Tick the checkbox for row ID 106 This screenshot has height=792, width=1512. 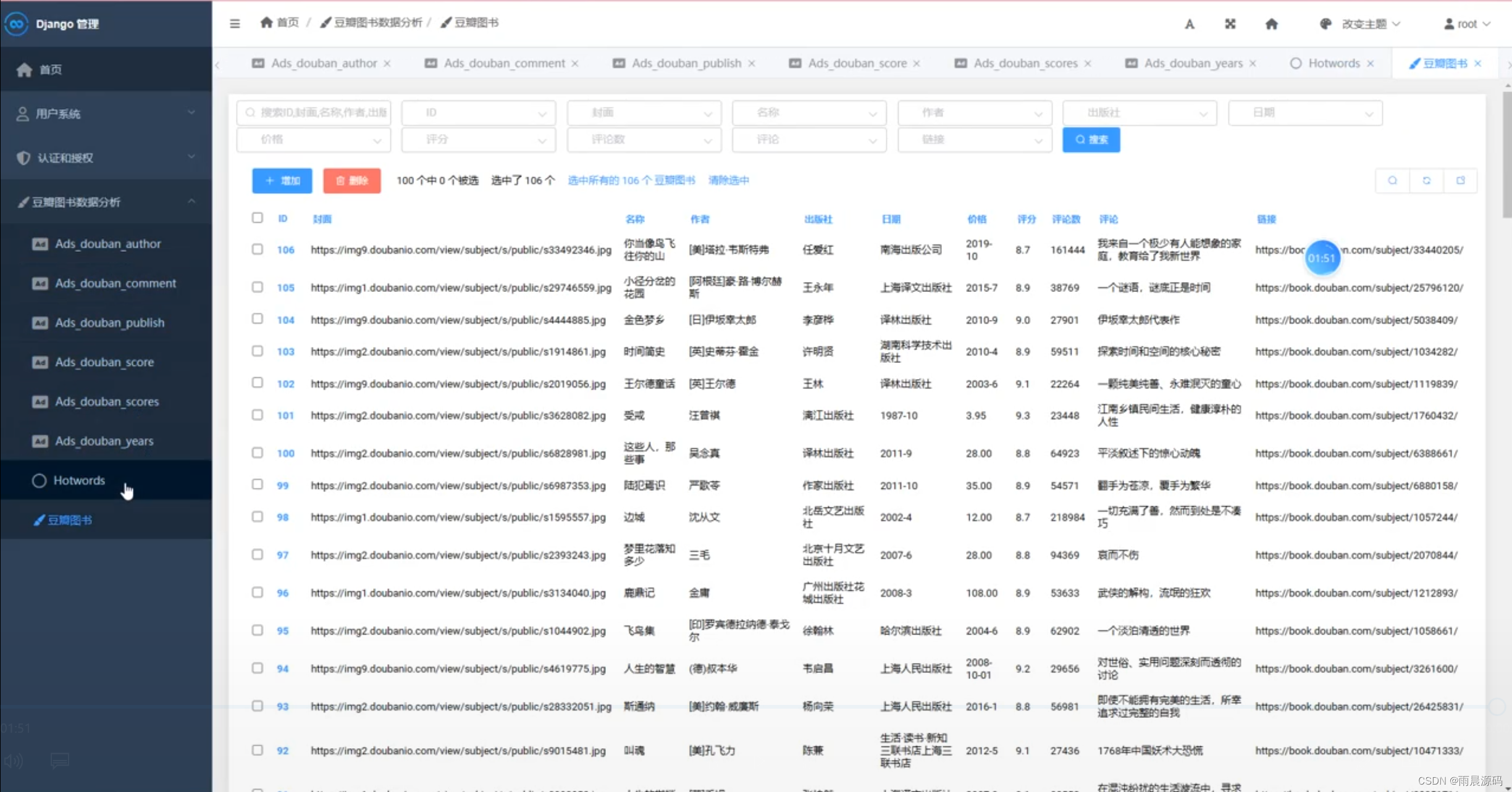[258, 249]
